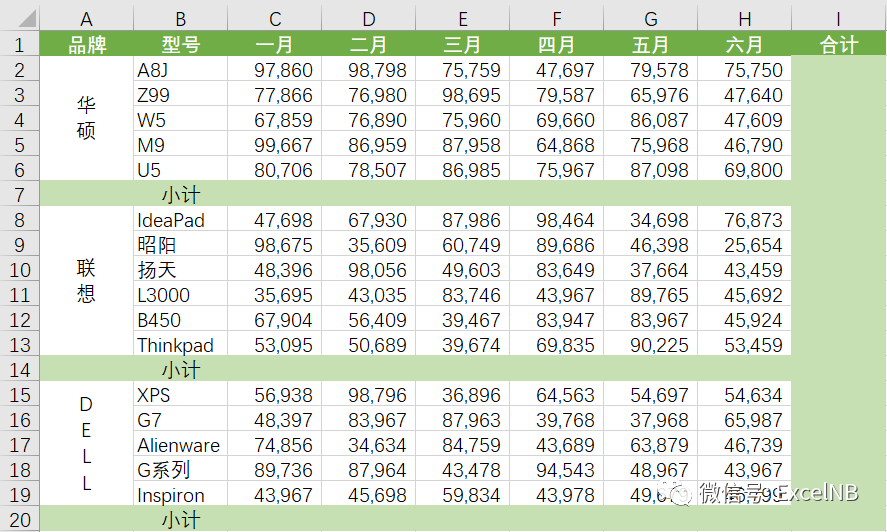Click the 型号 header cell
Image resolution: width=887 pixels, height=532 pixels.
tap(180, 44)
